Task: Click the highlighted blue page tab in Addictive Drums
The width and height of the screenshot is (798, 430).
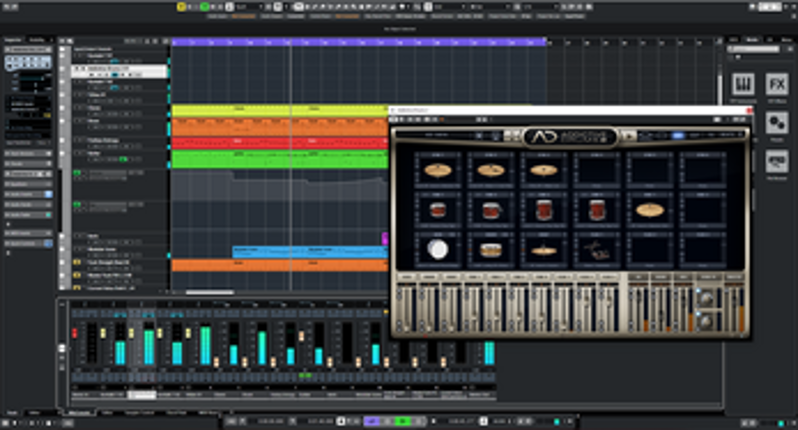Action: [677, 135]
